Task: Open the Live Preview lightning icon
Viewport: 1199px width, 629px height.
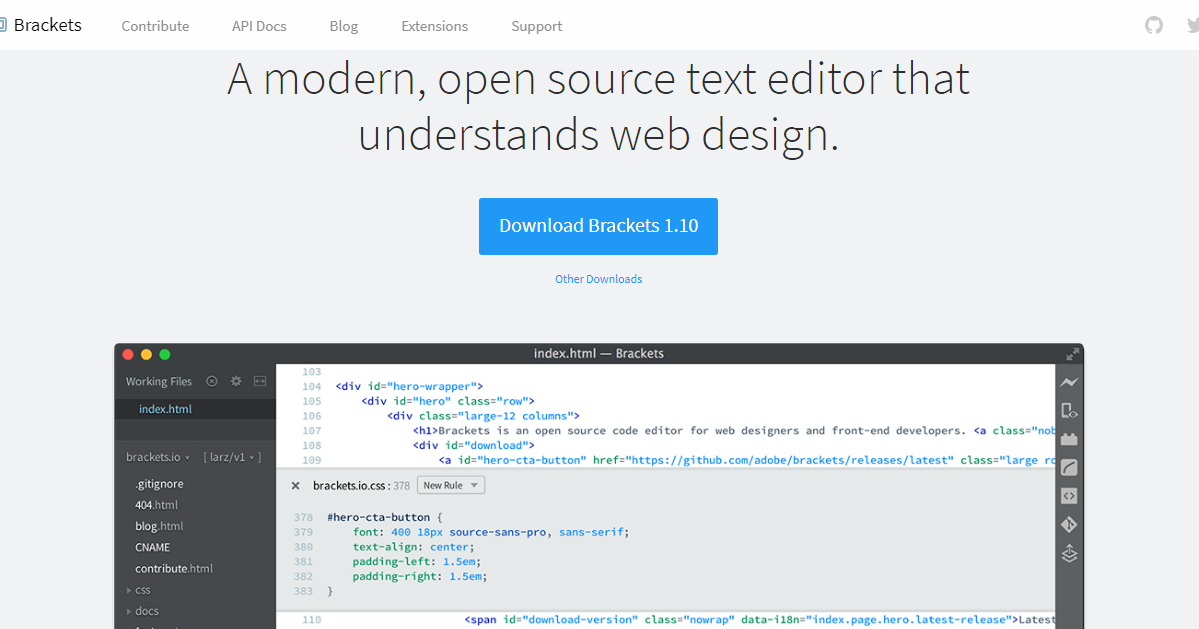Action: coord(1069,382)
